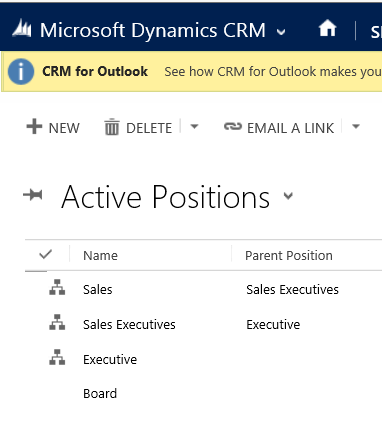382x432 pixels.
Task: Click the hierarchy icon for Sales Executives row
Action: 57,322
